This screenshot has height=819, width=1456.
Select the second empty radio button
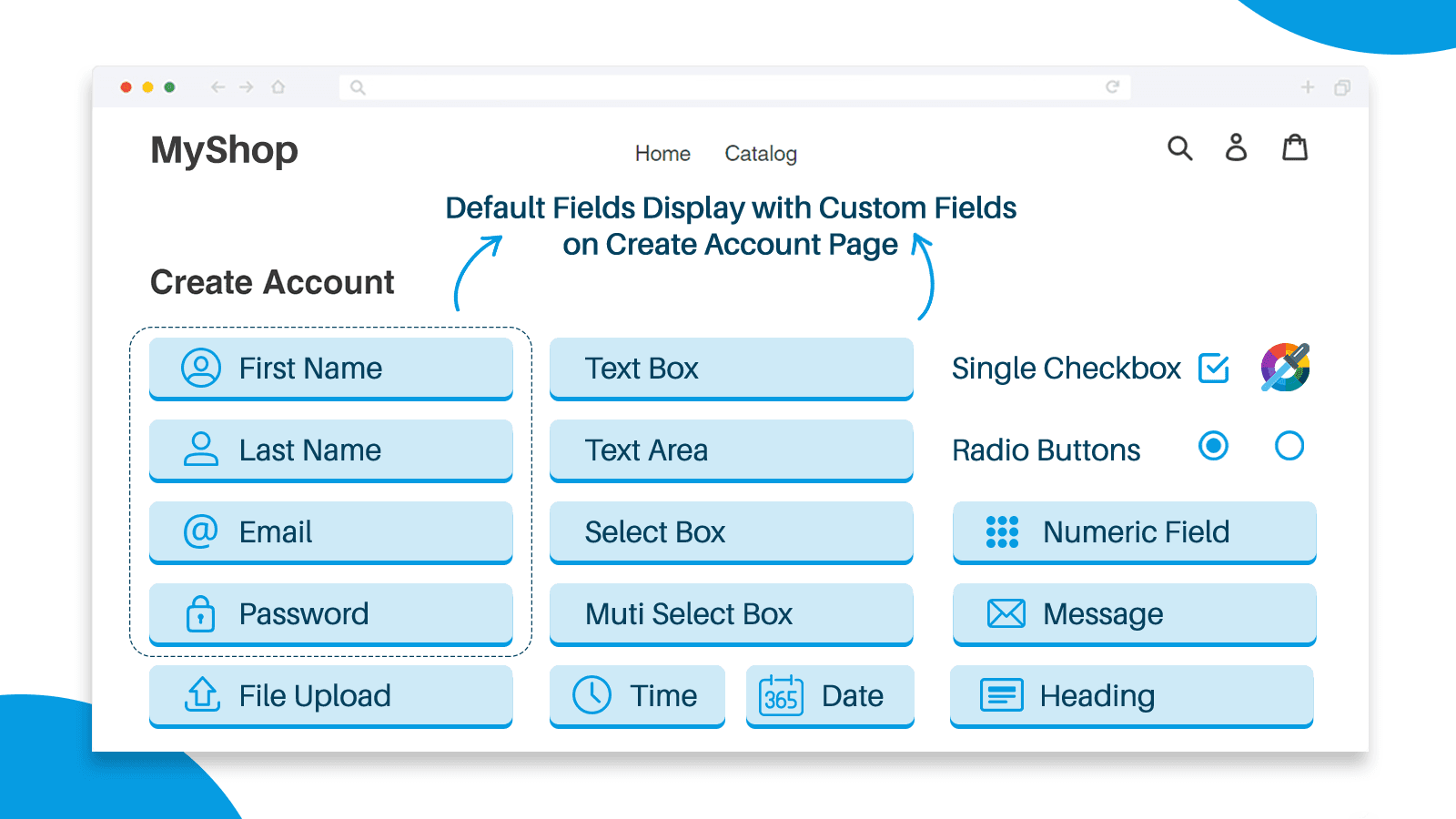[1289, 446]
